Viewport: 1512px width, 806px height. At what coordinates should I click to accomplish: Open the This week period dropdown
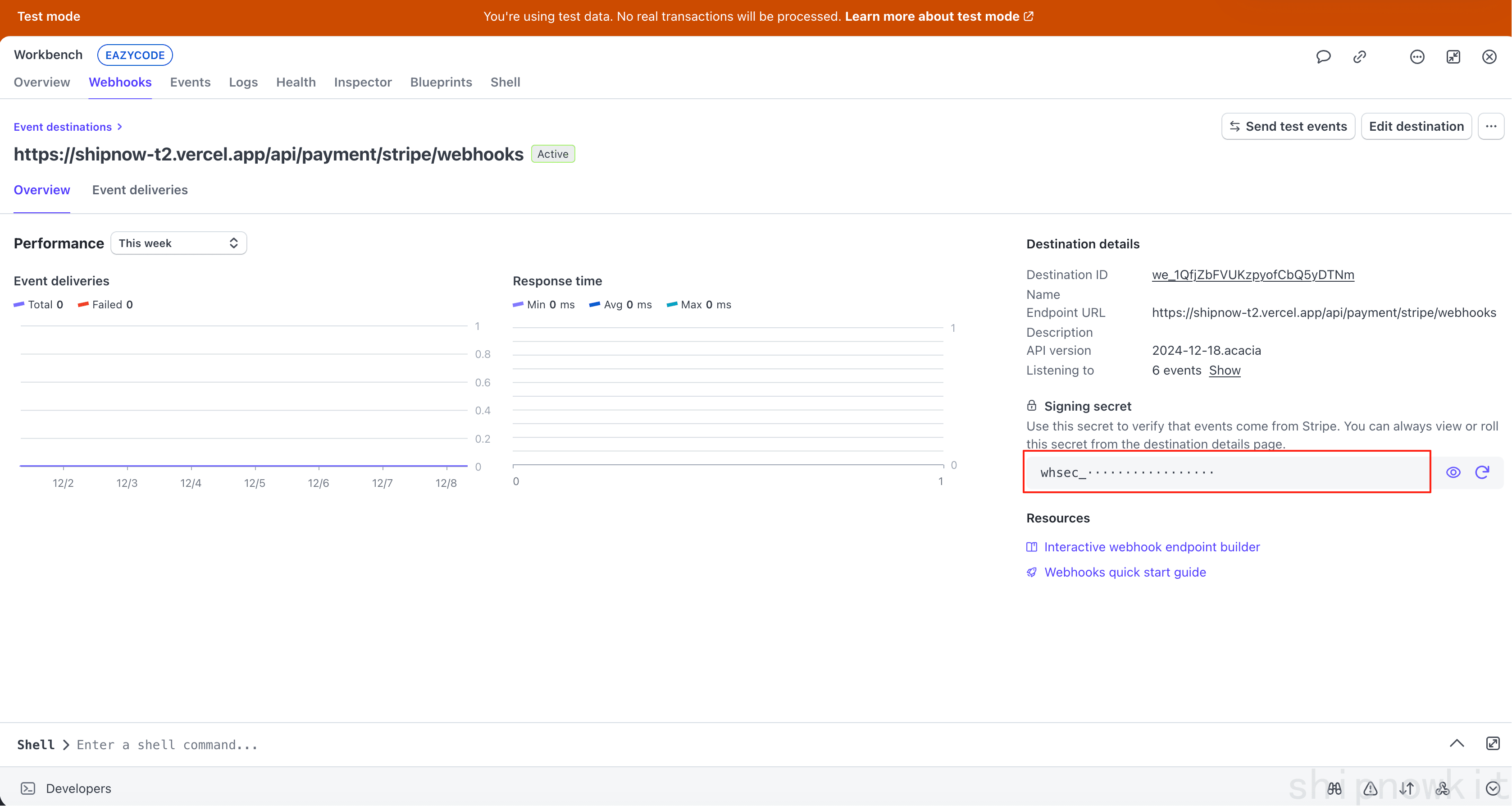[x=178, y=243]
